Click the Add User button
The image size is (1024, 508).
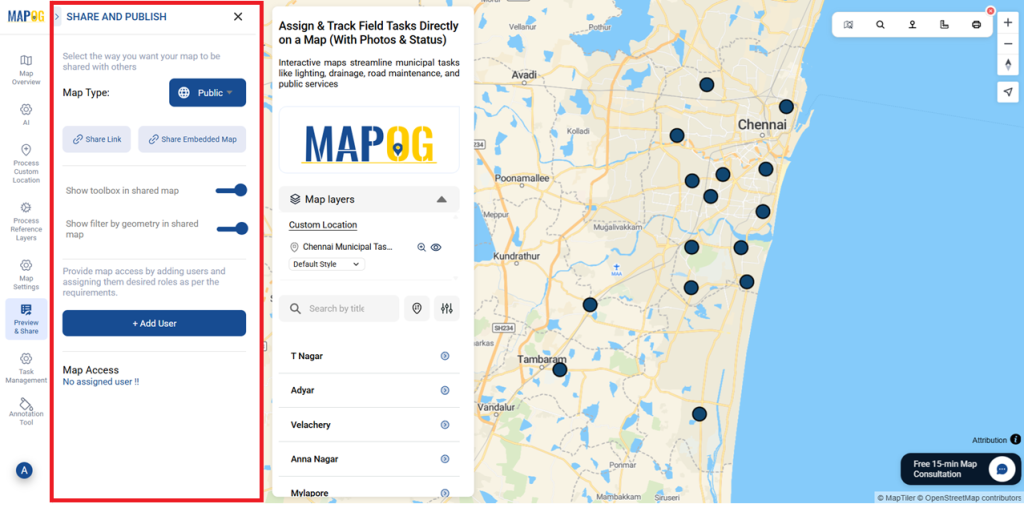[x=154, y=323]
